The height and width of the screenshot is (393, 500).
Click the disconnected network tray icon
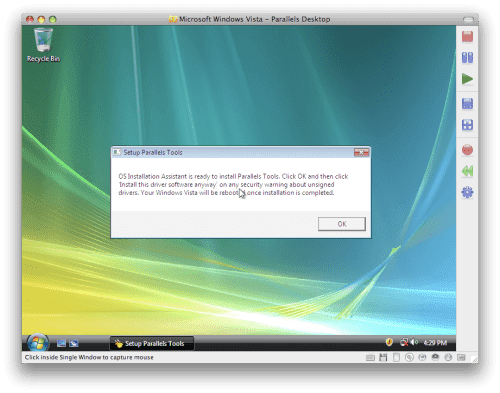[404, 342]
